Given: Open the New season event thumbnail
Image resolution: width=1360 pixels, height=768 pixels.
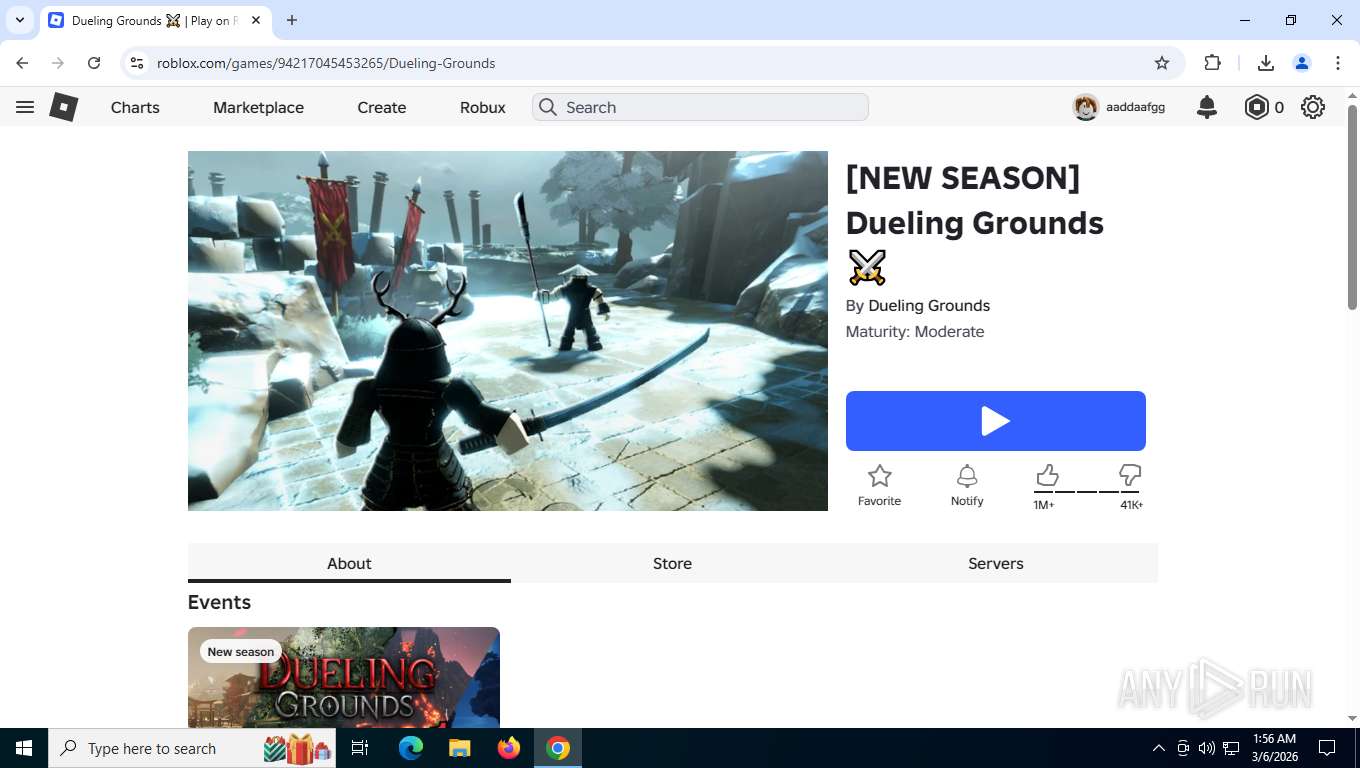Looking at the screenshot, I should 344,677.
